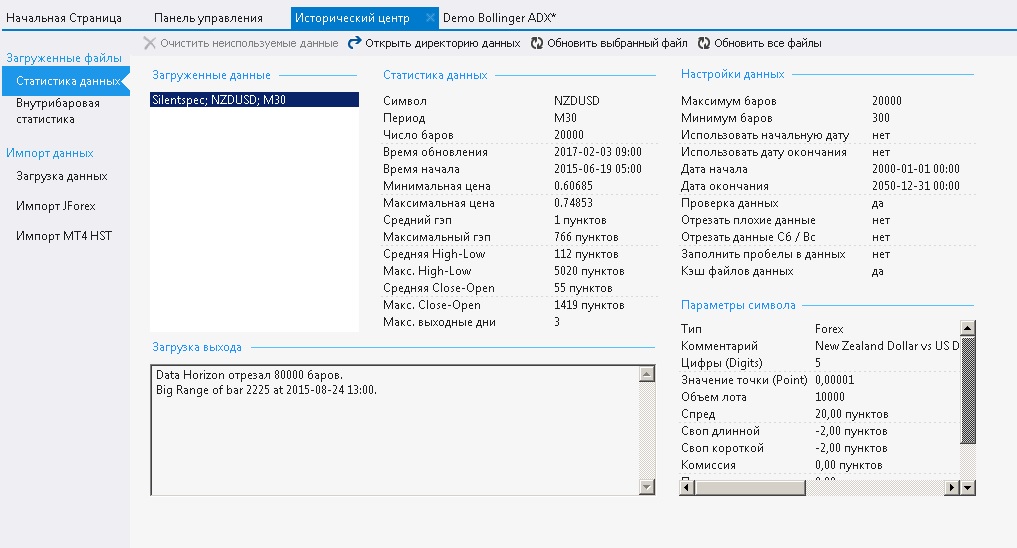Select Внутрибаровая статистика in sidebar
Viewport: 1017px width, 548px height.
pos(58,111)
